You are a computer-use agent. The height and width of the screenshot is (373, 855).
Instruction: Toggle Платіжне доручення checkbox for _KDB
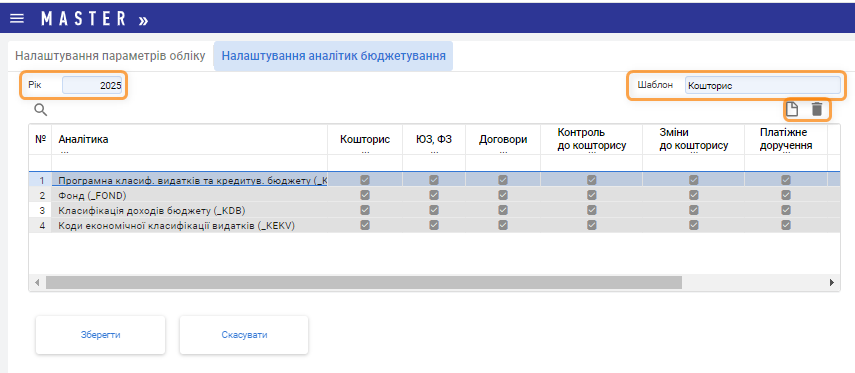(786, 210)
